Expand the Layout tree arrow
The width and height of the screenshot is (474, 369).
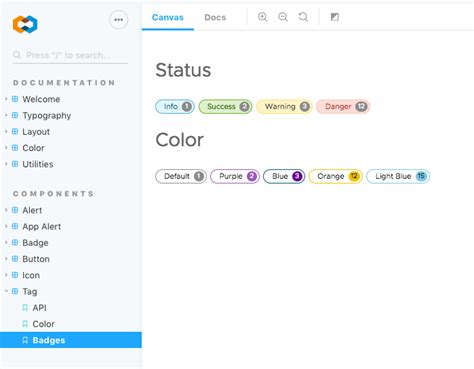pos(6,131)
